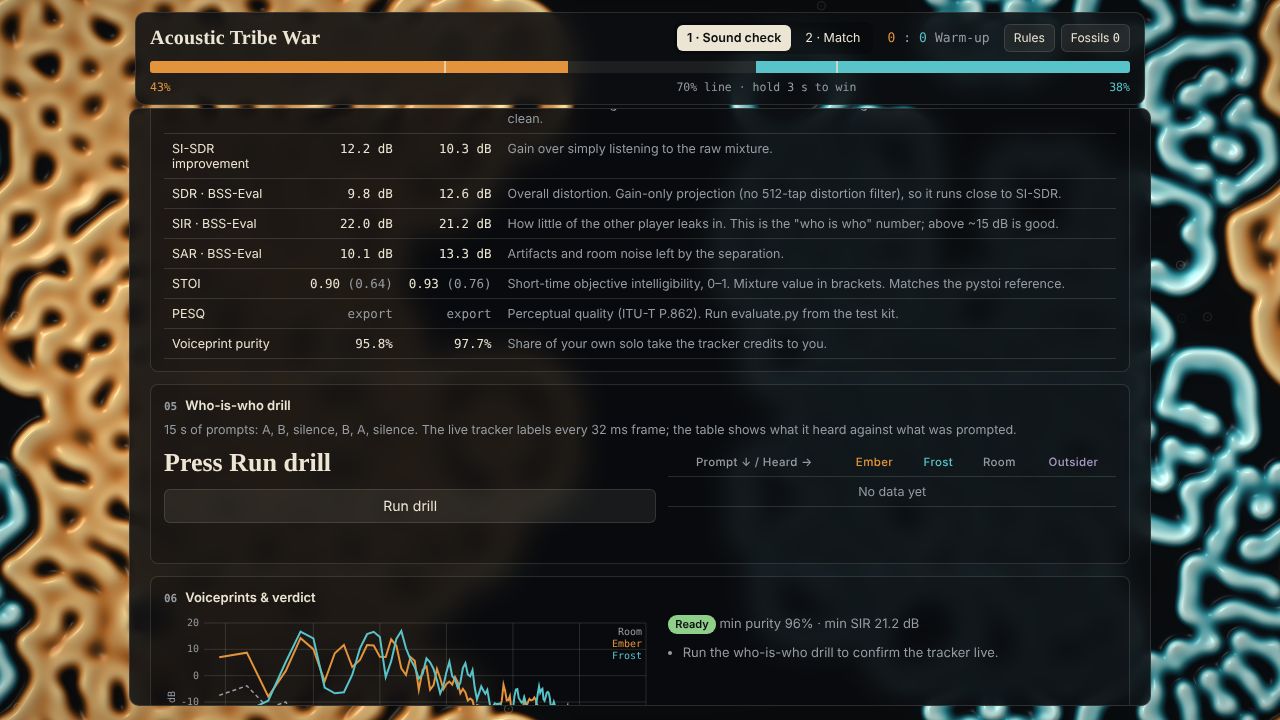Screen dimensions: 1280x720
Task: Click the 'min purity 96% · min SIR 21.2 dB' verdict
Action: click(x=819, y=624)
